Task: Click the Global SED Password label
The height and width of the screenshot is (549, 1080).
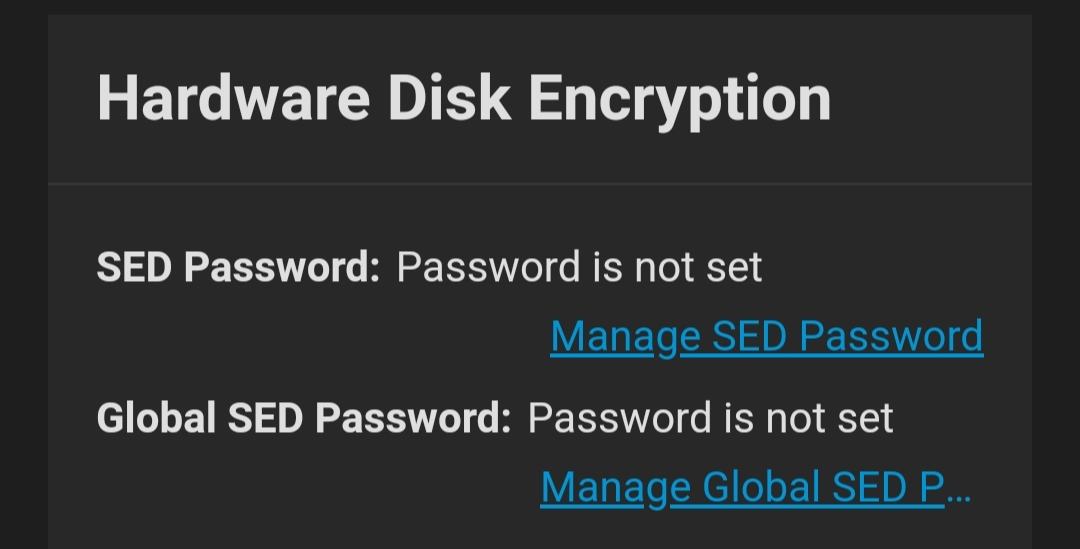Action: pyautogui.click(x=304, y=418)
